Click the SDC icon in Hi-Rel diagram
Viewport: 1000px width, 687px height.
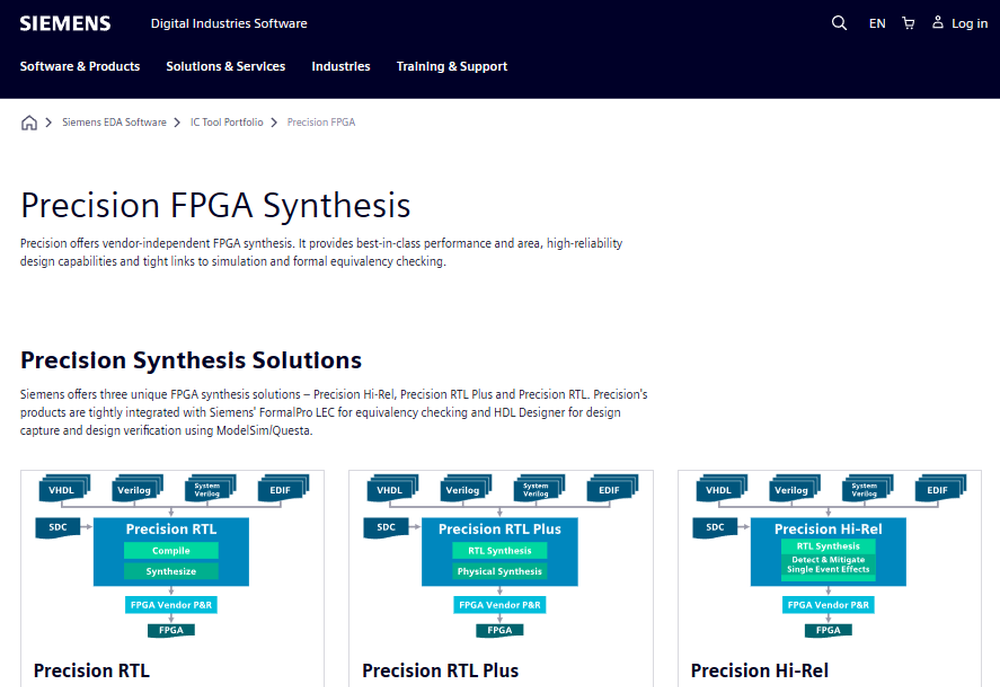coord(715,528)
